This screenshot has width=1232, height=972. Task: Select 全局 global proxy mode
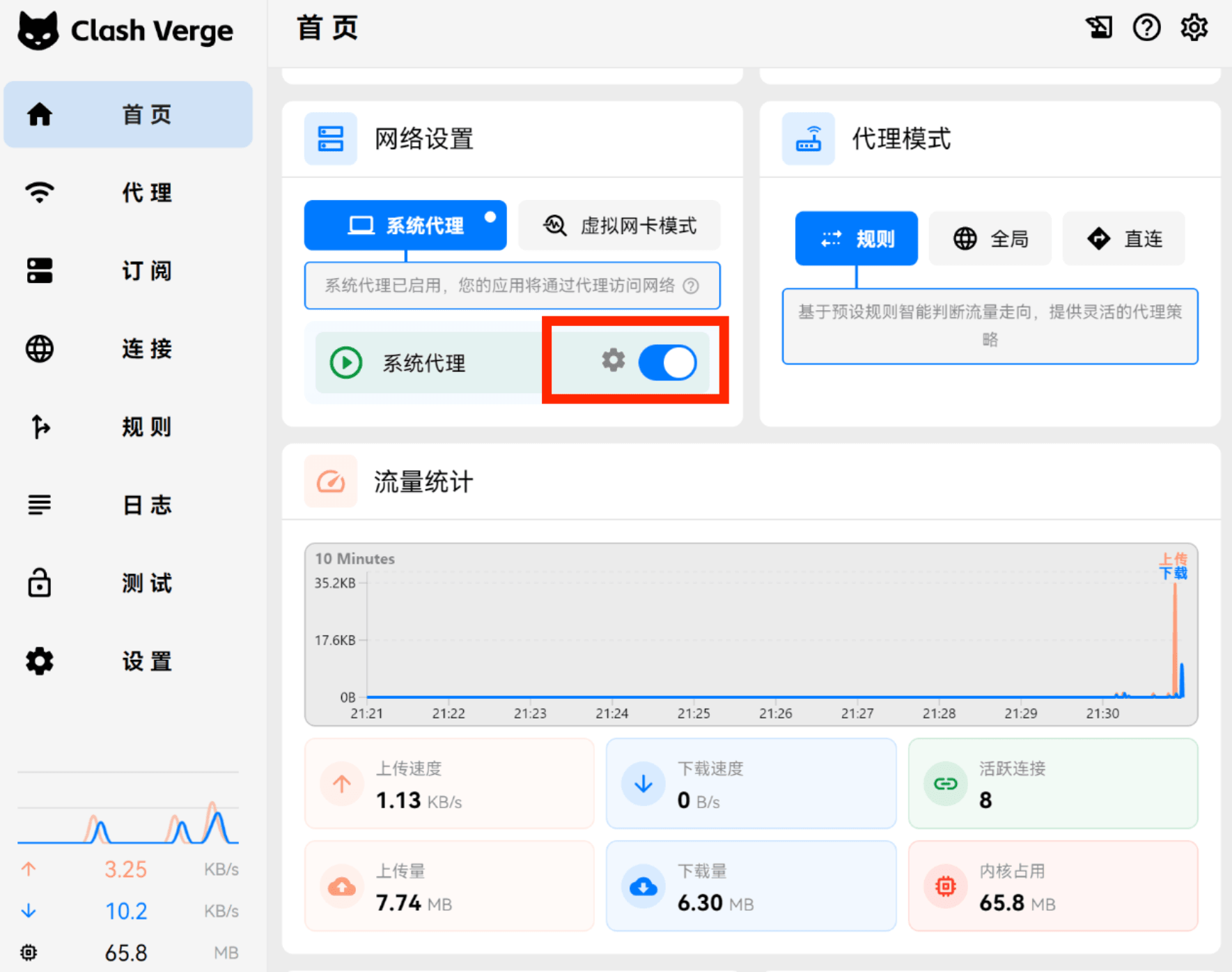(x=990, y=238)
